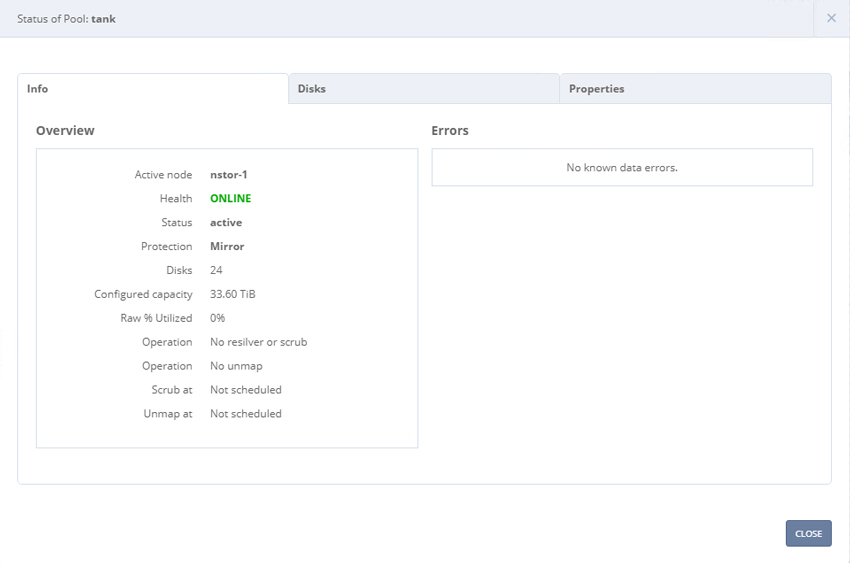Switch to the Disks tab
The image size is (850, 563).
424,89
